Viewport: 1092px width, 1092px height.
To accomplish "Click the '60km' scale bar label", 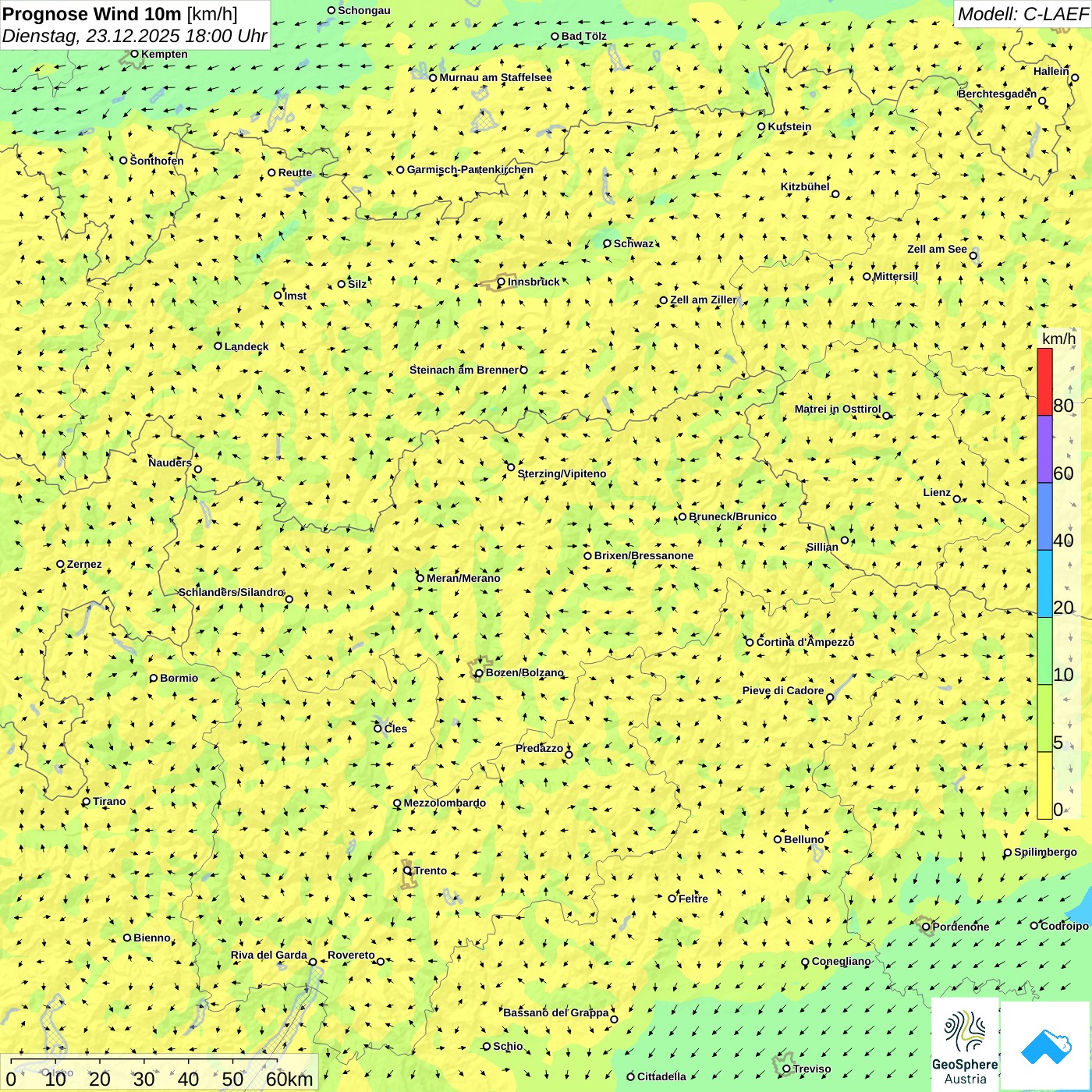I will 289,1079.
